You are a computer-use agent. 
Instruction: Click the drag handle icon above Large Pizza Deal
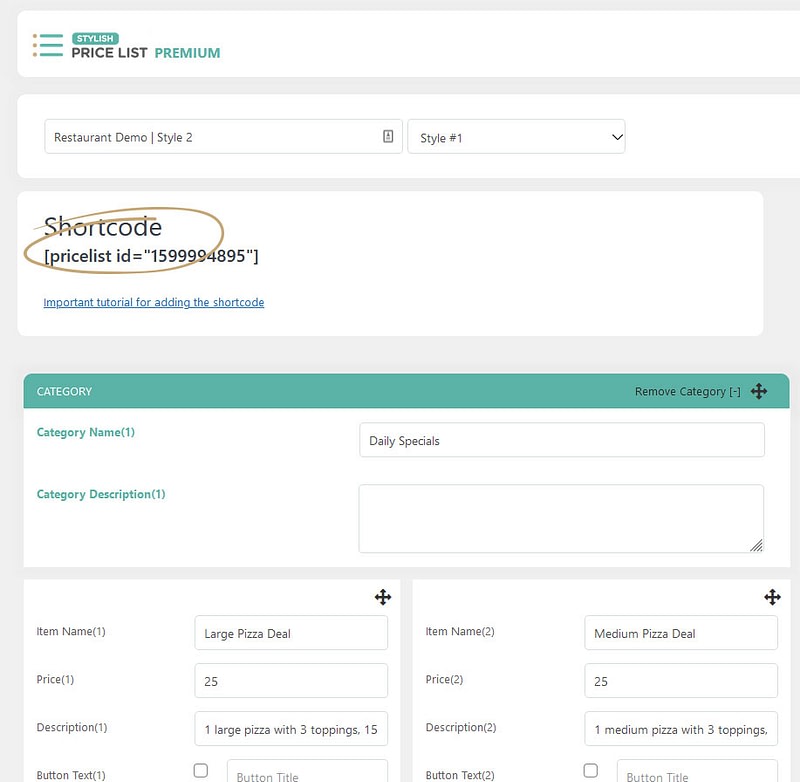click(x=382, y=597)
